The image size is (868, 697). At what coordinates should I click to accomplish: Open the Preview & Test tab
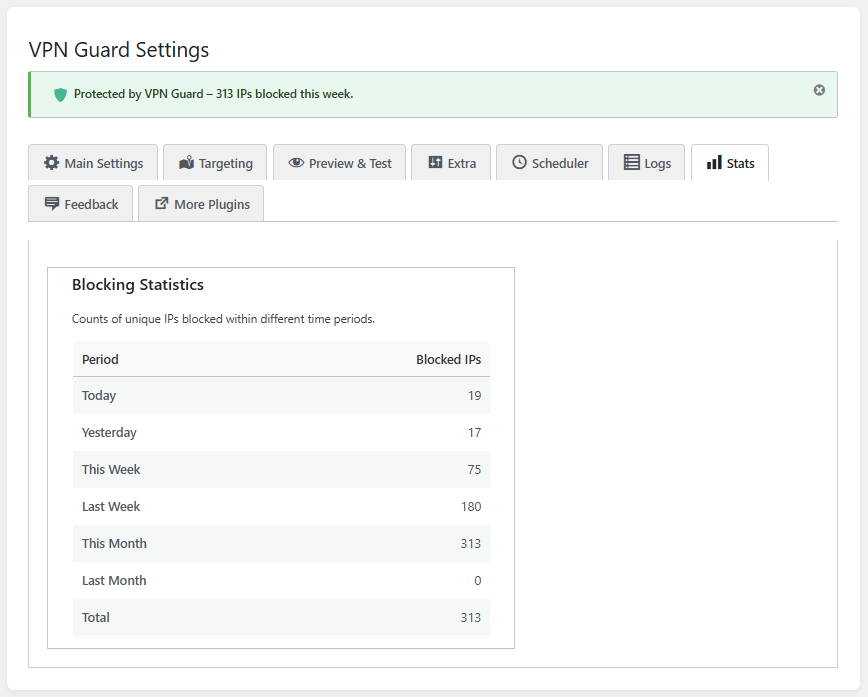tap(339, 163)
